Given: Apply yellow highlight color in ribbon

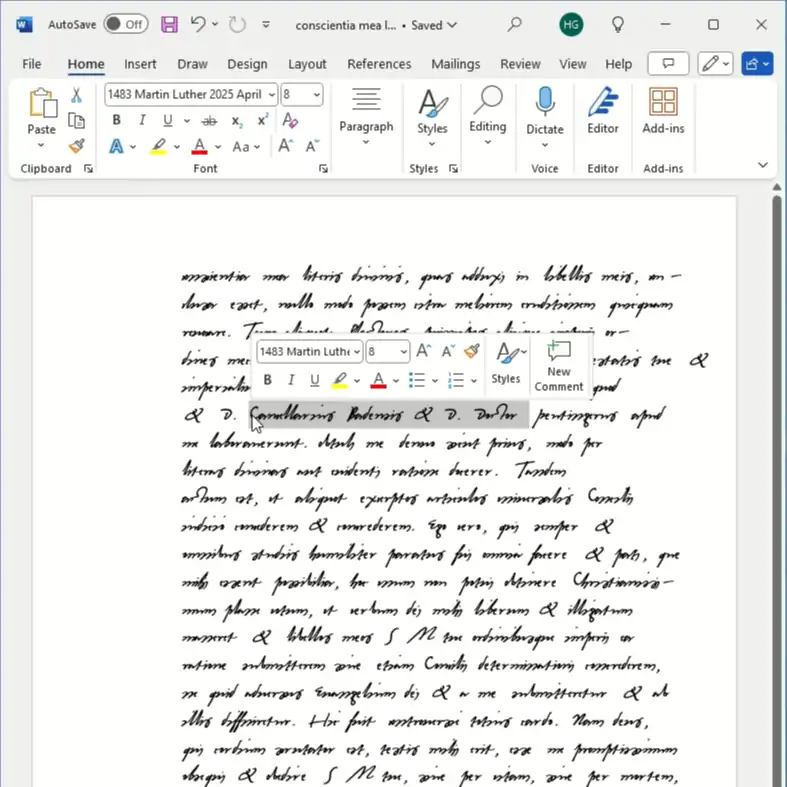Looking at the screenshot, I should 159,147.
